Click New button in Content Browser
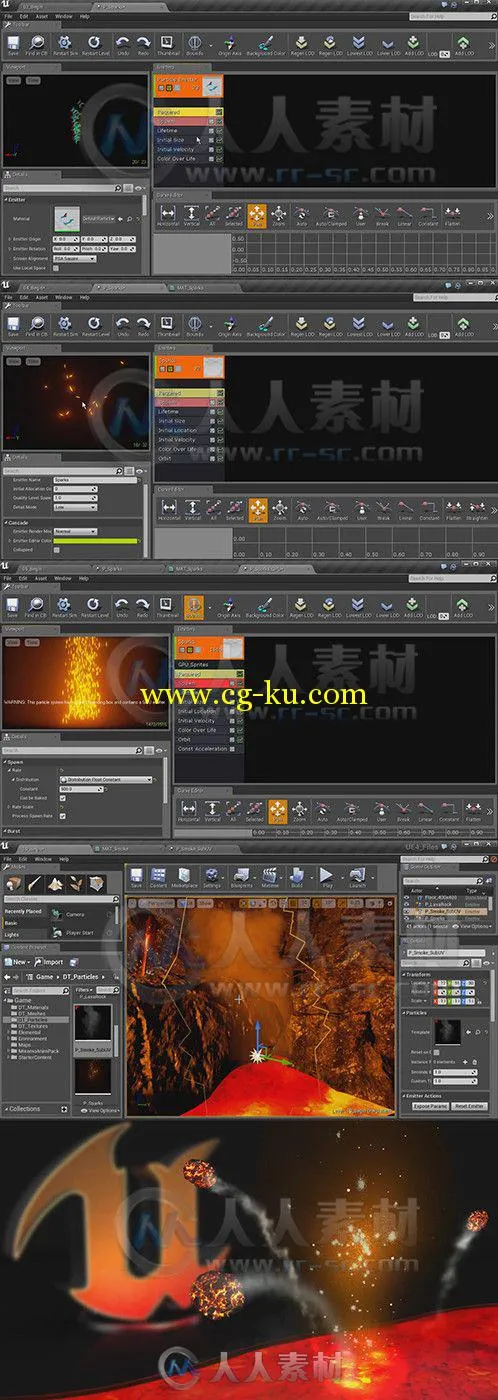Image resolution: width=498 pixels, height=1400 pixels. click(x=18, y=962)
